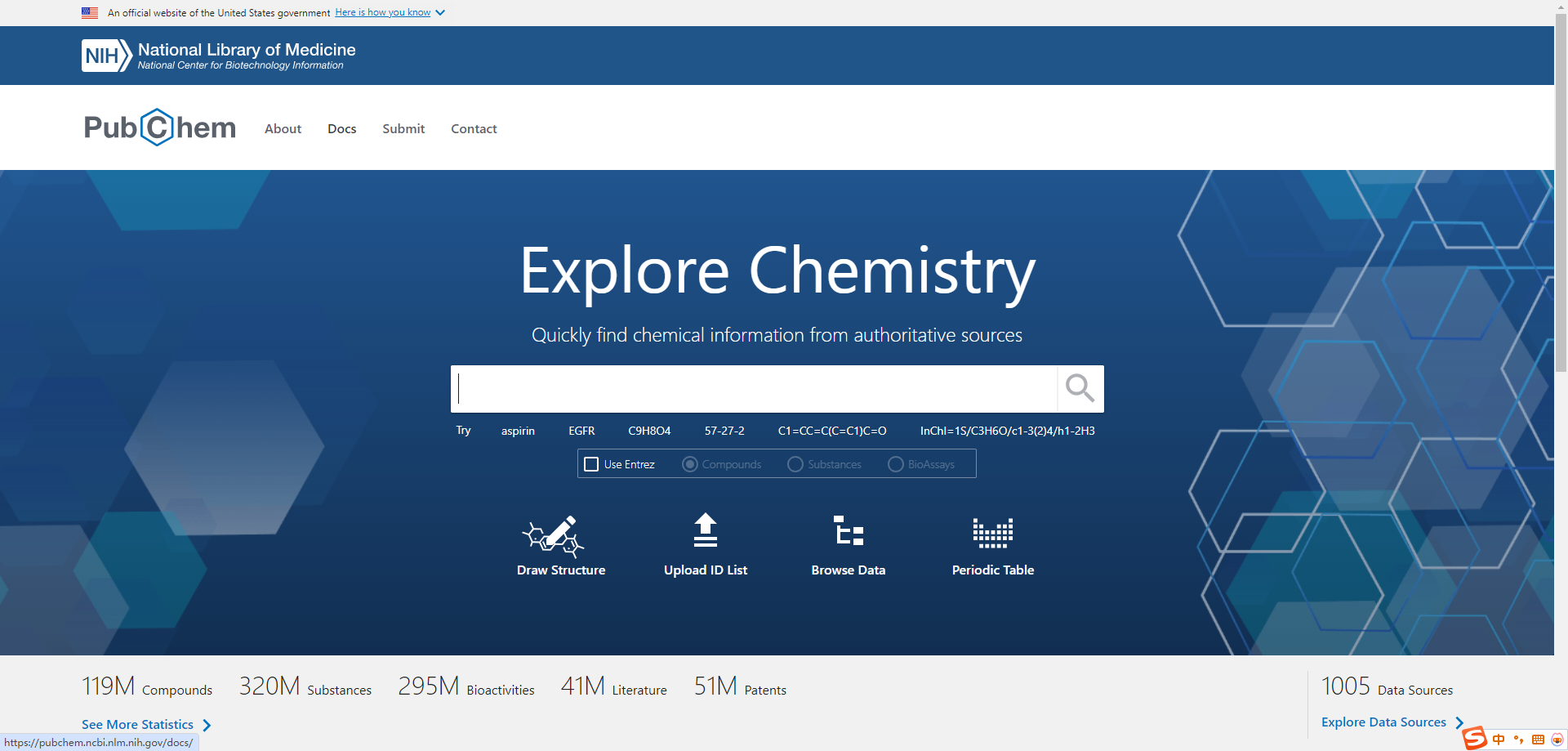Try the aspirin example search
1568x751 pixels.
click(x=518, y=431)
